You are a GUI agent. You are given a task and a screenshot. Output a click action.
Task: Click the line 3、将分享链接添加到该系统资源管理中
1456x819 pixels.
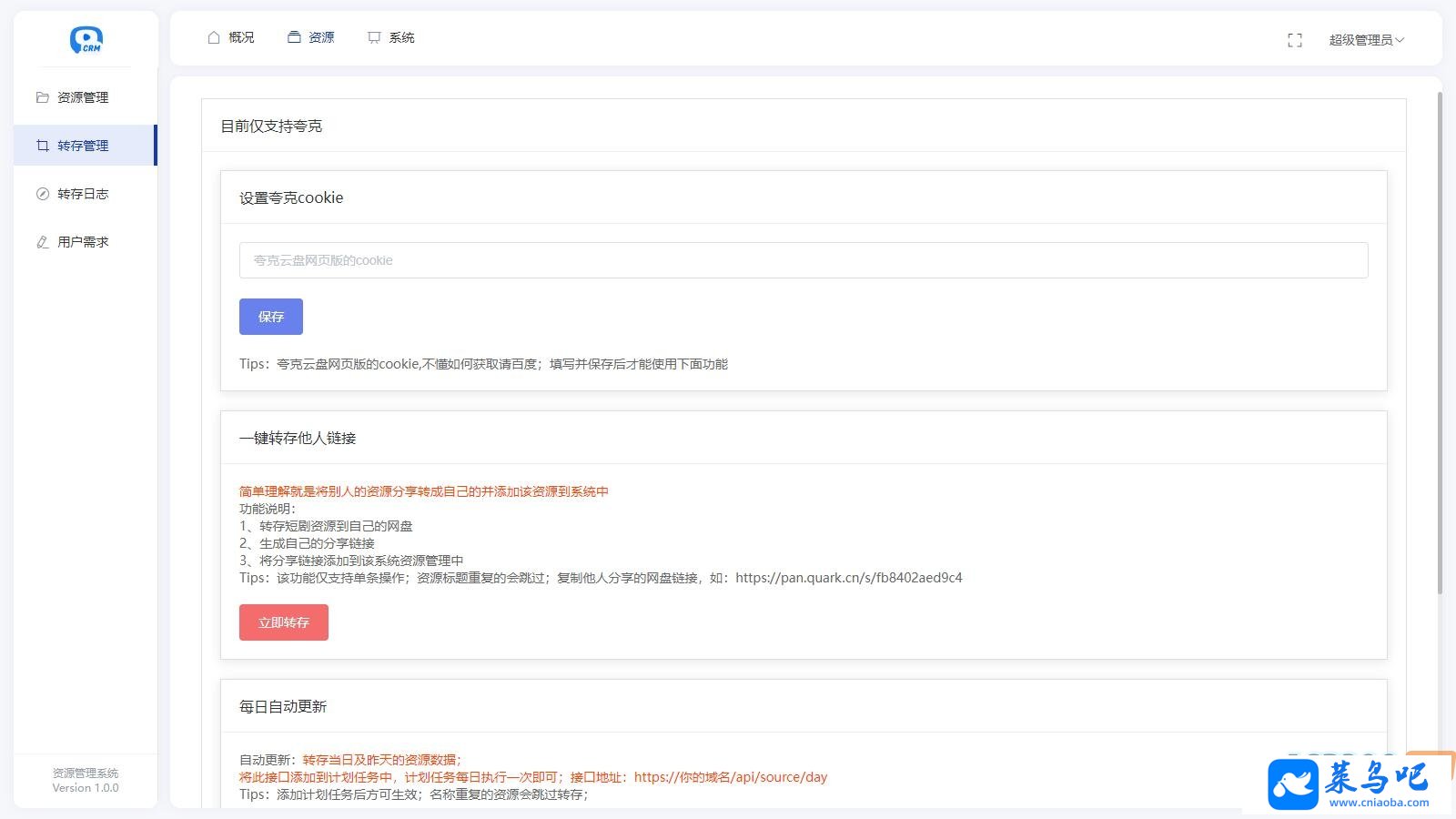point(351,561)
